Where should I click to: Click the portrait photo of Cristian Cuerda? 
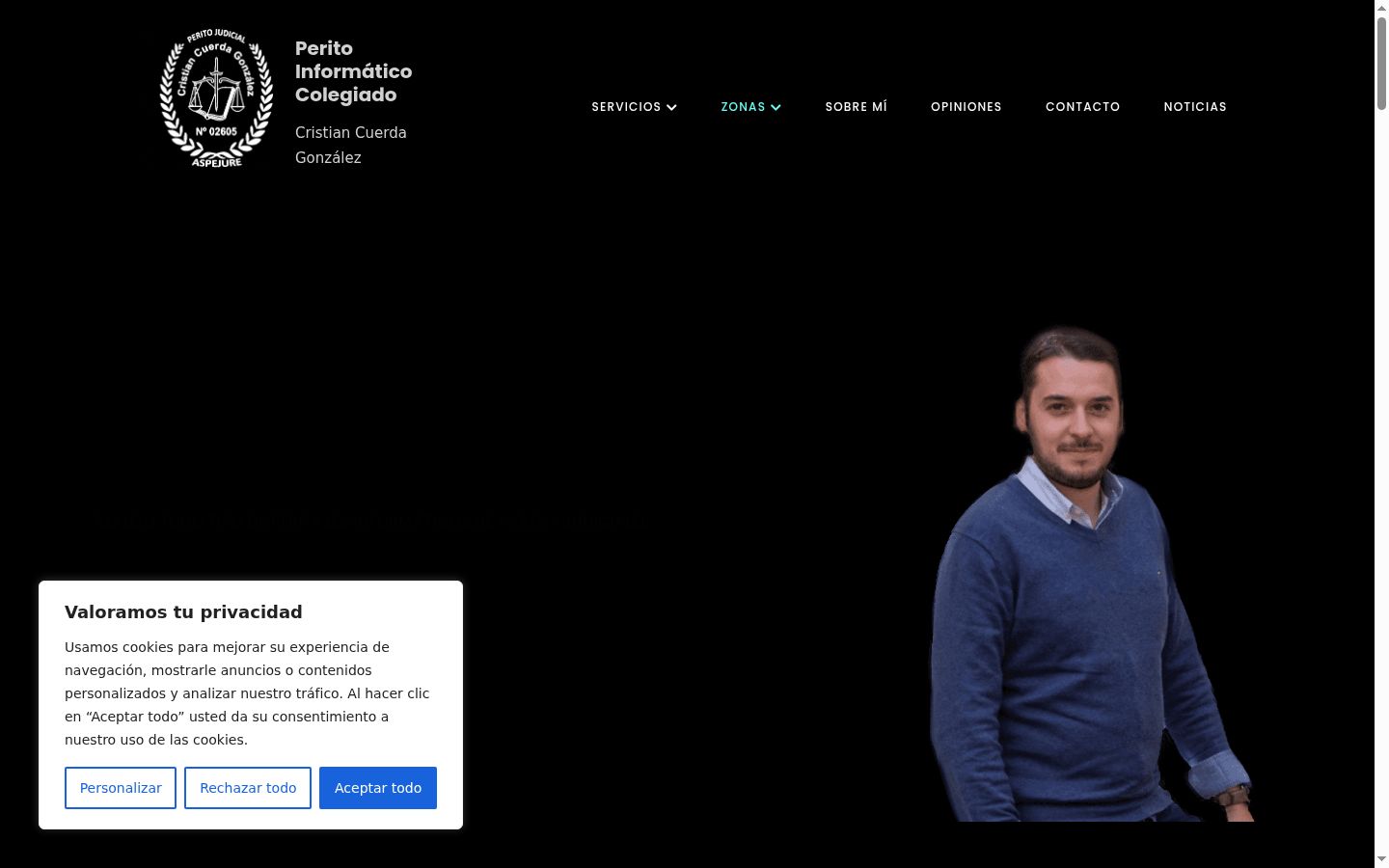pos(1091,575)
